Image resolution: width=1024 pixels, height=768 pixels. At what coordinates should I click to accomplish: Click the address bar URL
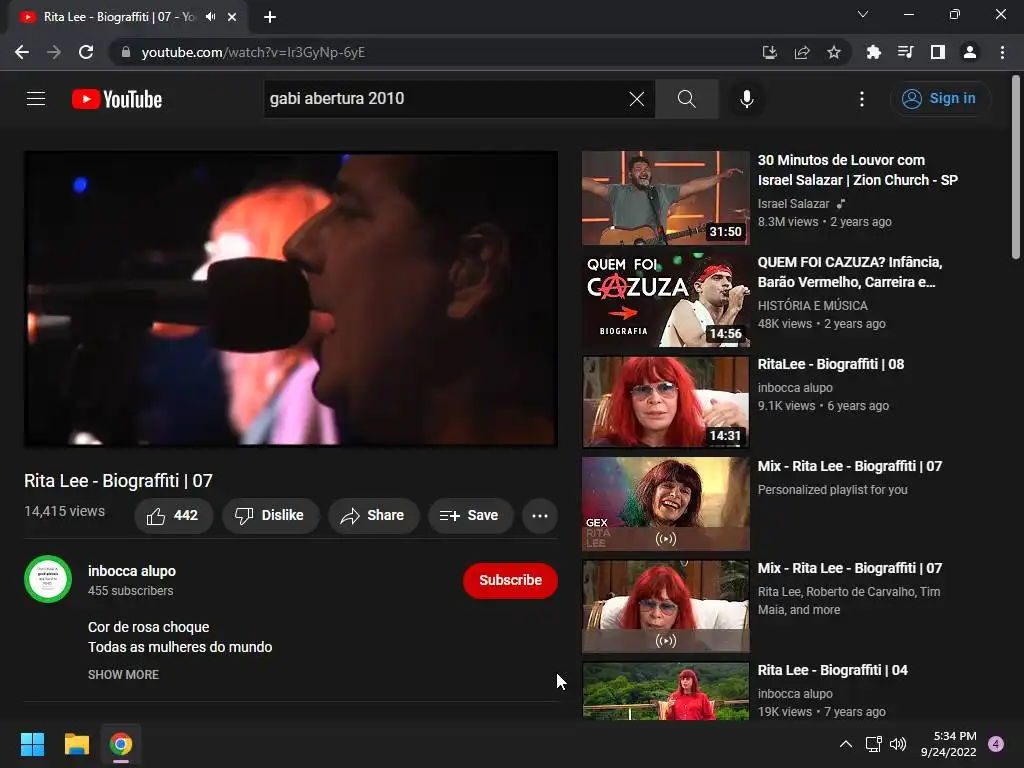[x=253, y=52]
